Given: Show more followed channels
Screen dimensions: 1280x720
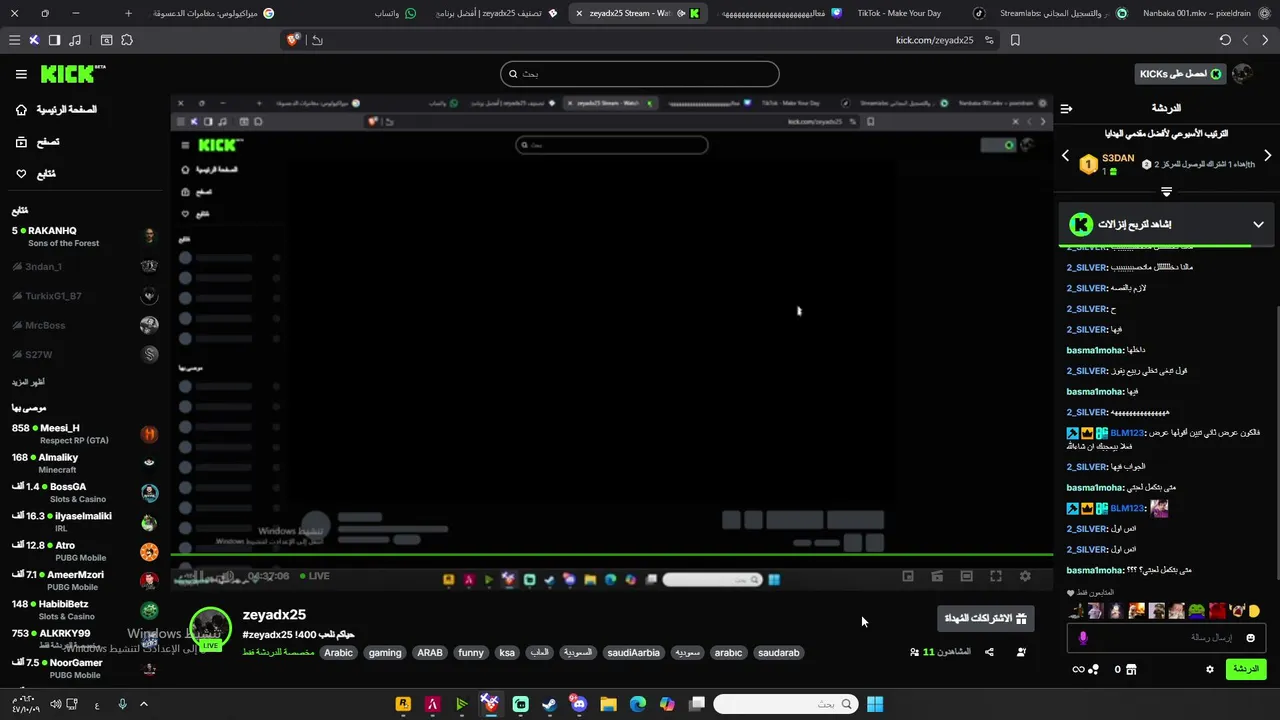Looking at the screenshot, I should [x=28, y=382].
